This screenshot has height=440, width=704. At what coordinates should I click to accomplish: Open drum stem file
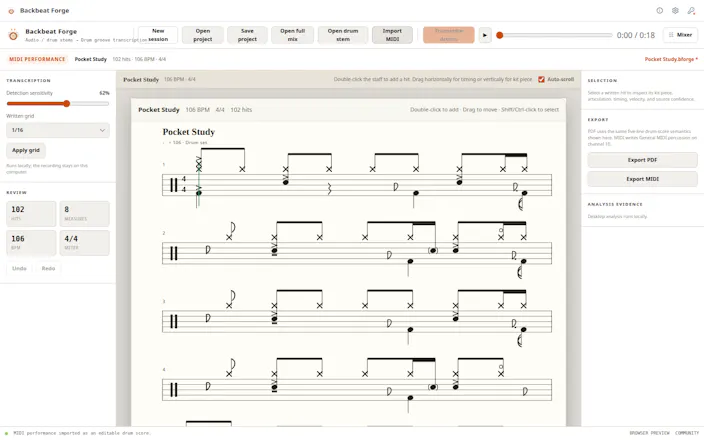coord(343,35)
